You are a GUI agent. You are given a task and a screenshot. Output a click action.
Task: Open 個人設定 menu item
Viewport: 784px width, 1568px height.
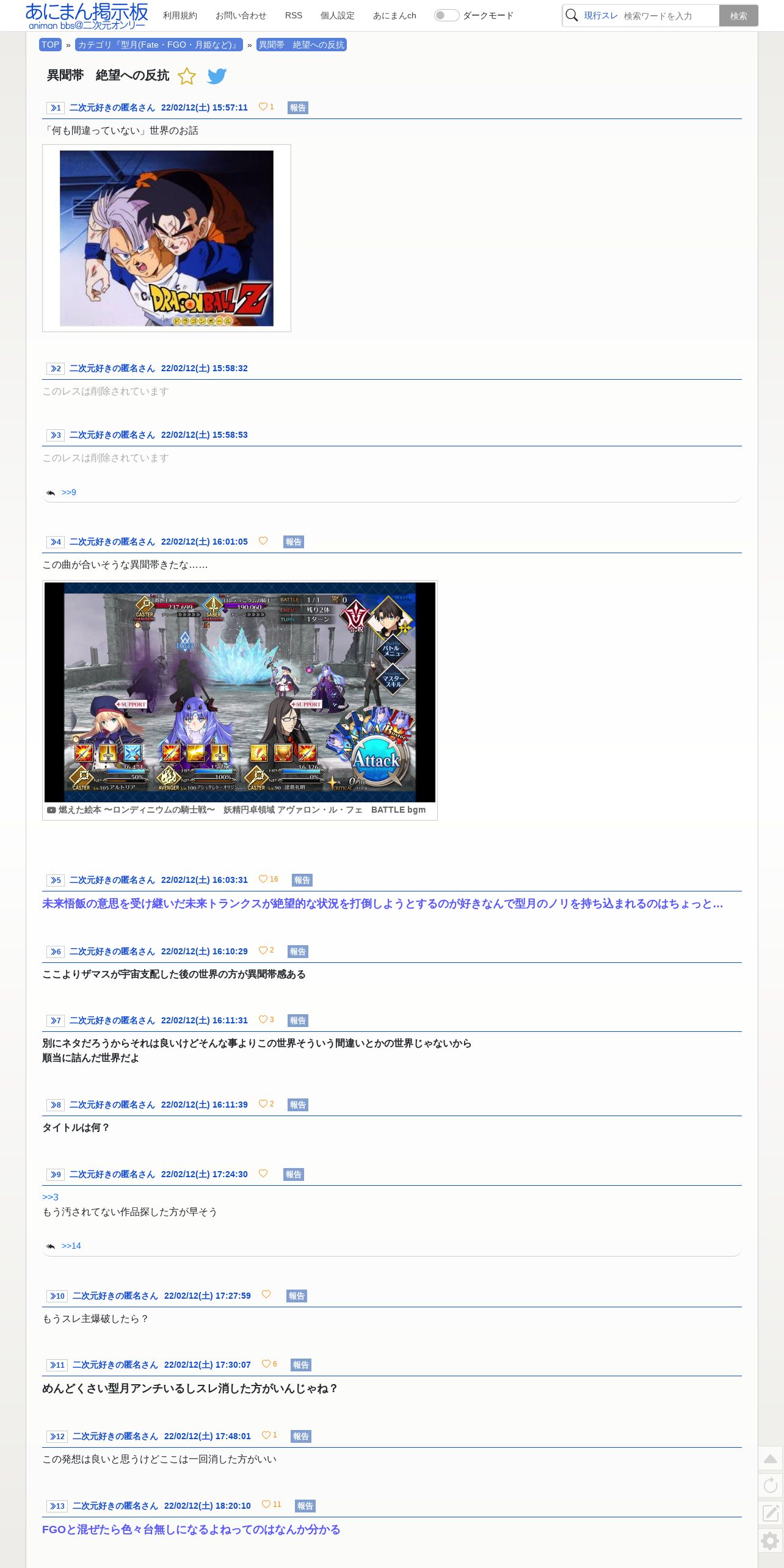[x=338, y=15]
